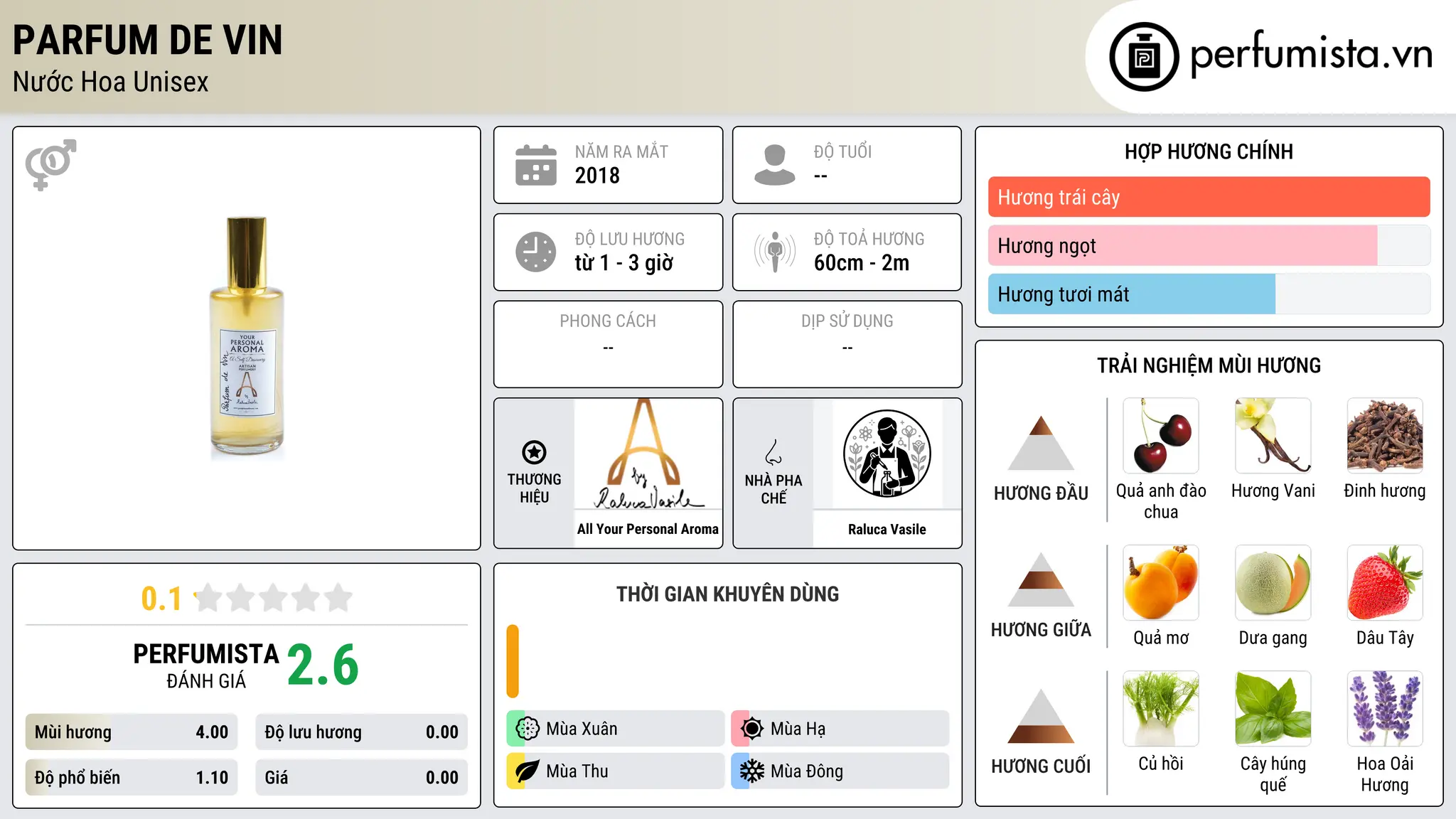This screenshot has height=819, width=1456.
Task: Click the sillage value 60cm - 2m
Action: tap(862, 263)
